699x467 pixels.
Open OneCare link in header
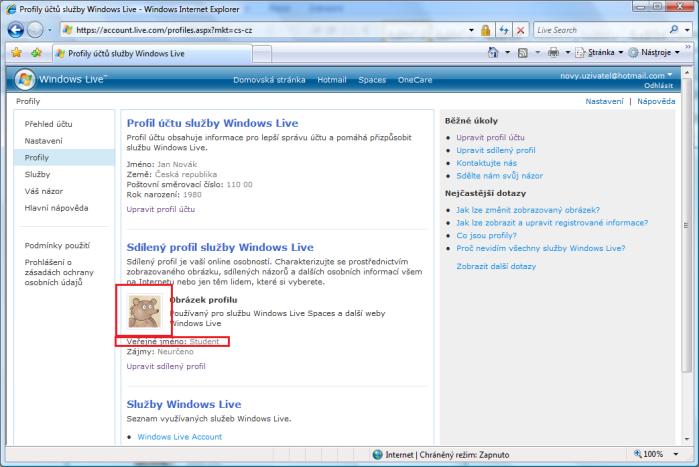[x=415, y=80]
